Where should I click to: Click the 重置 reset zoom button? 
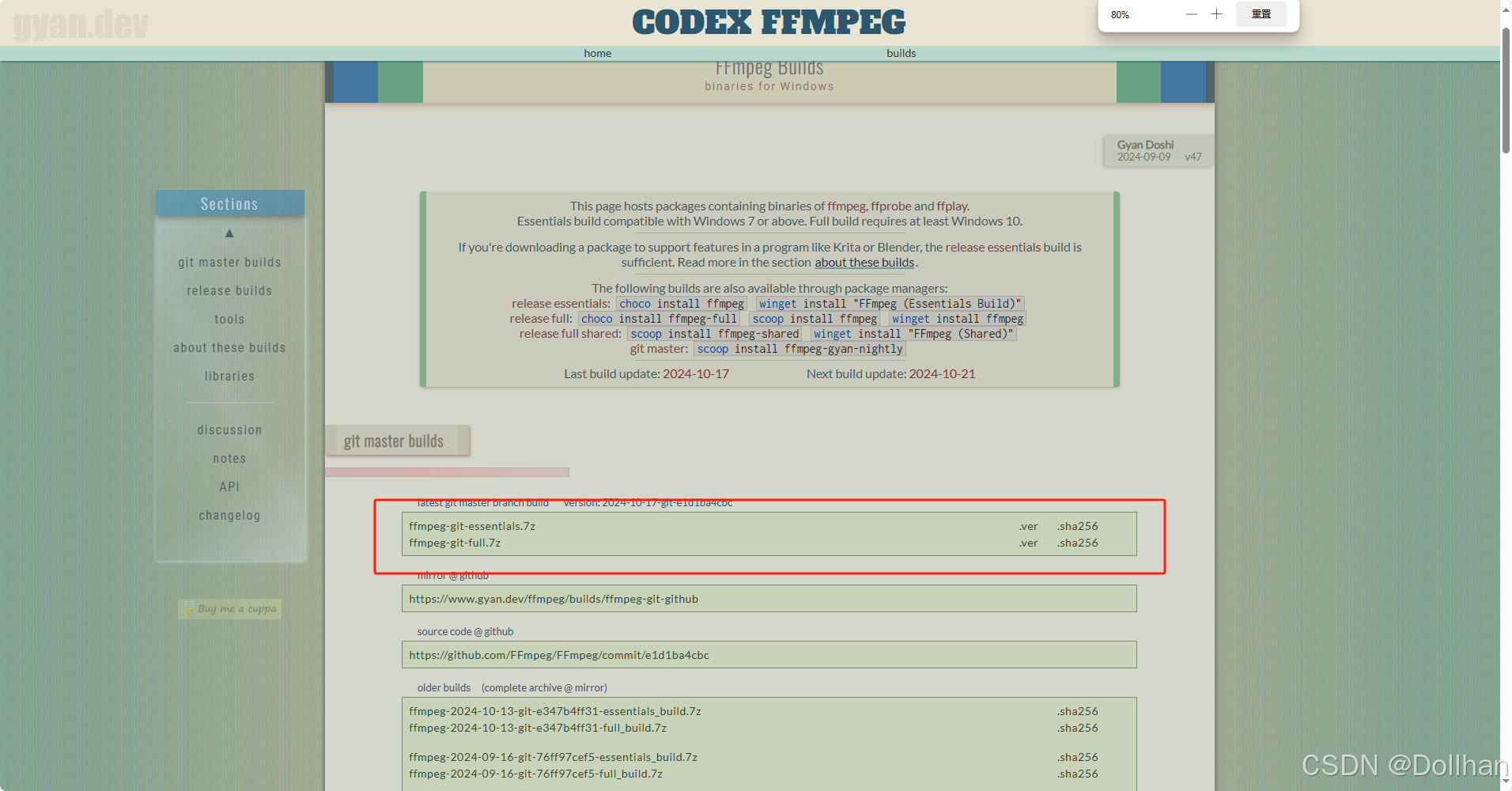(1261, 13)
